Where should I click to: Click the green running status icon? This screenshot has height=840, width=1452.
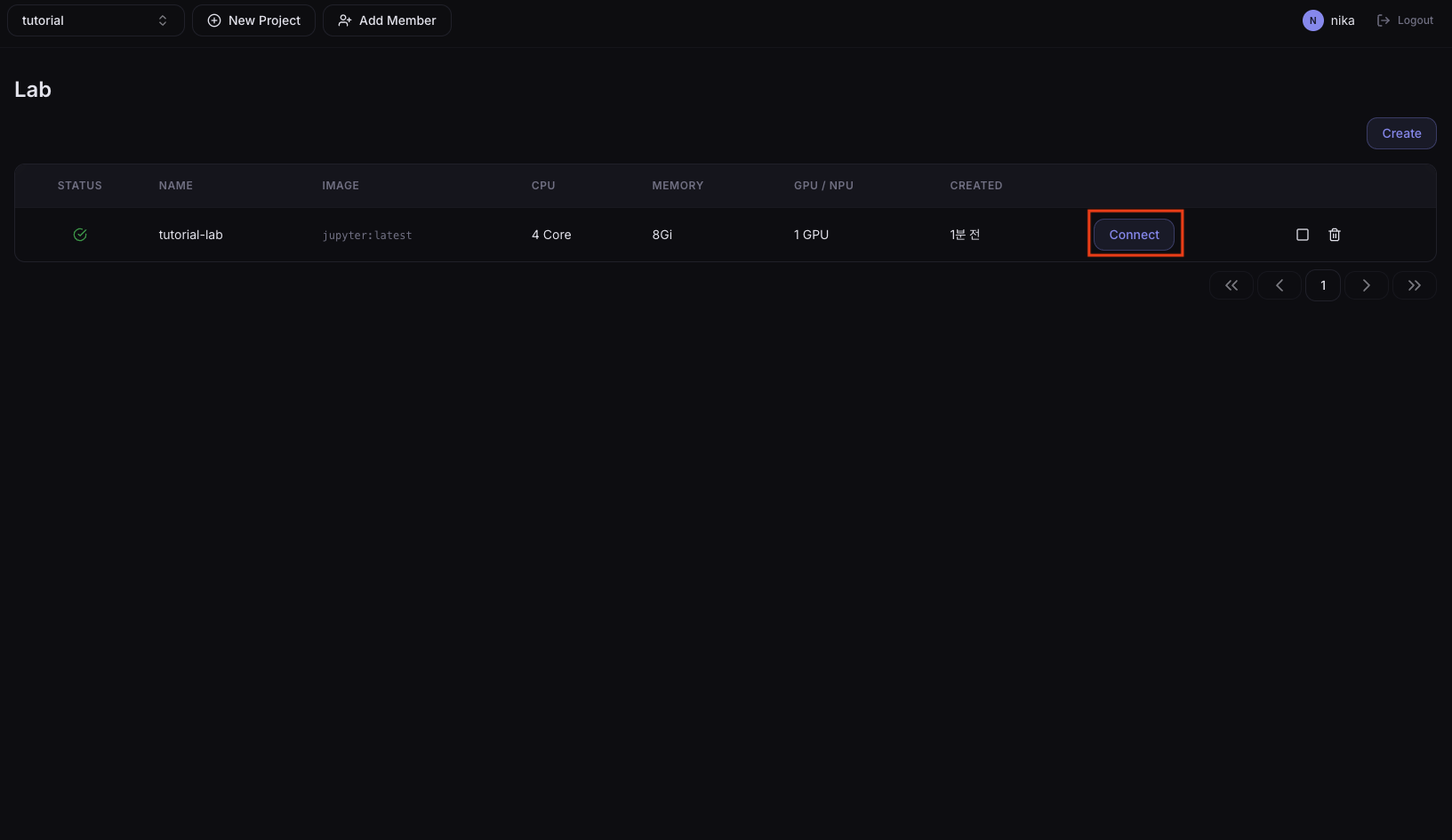tap(80, 235)
